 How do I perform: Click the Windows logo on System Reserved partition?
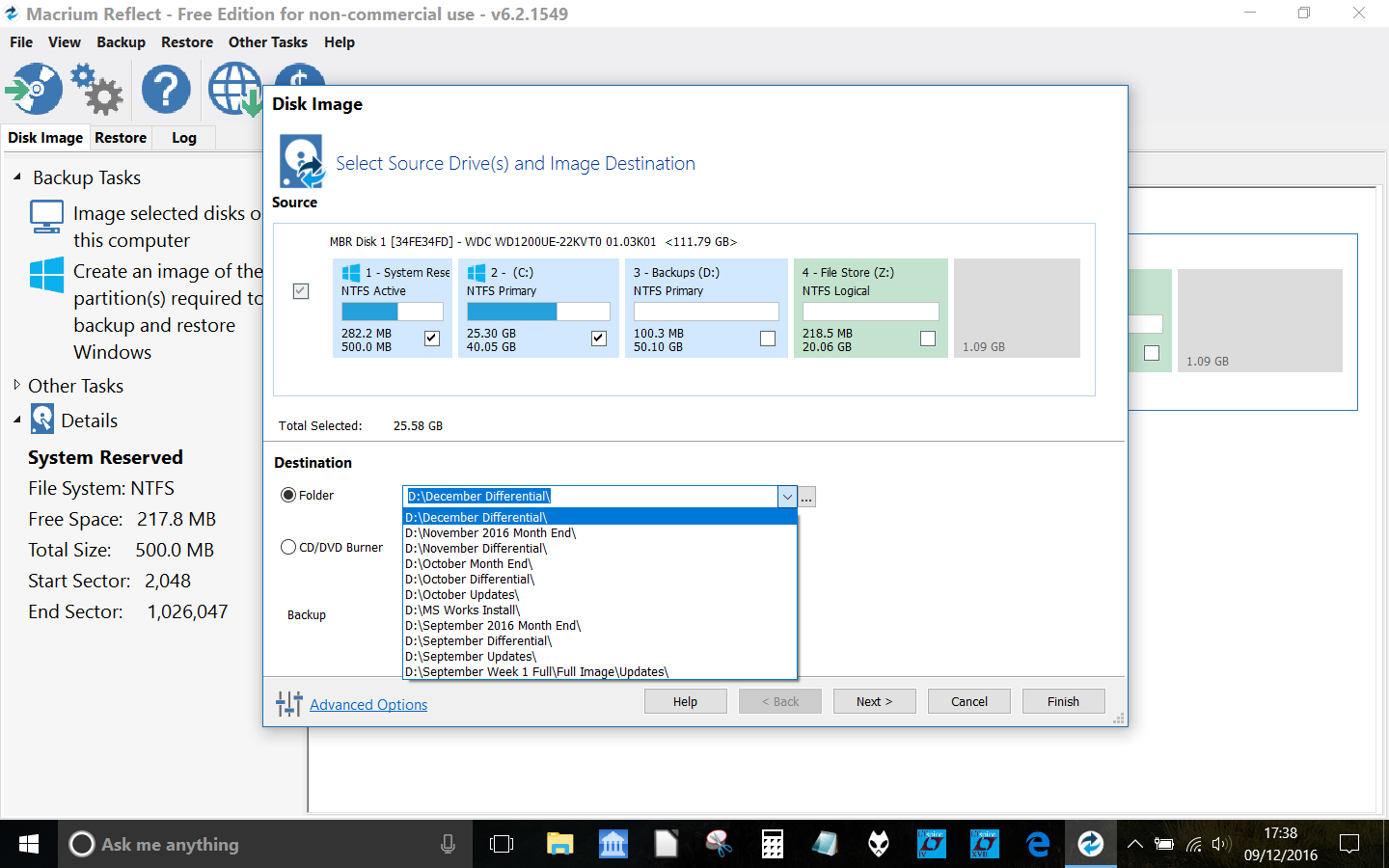tap(351, 273)
